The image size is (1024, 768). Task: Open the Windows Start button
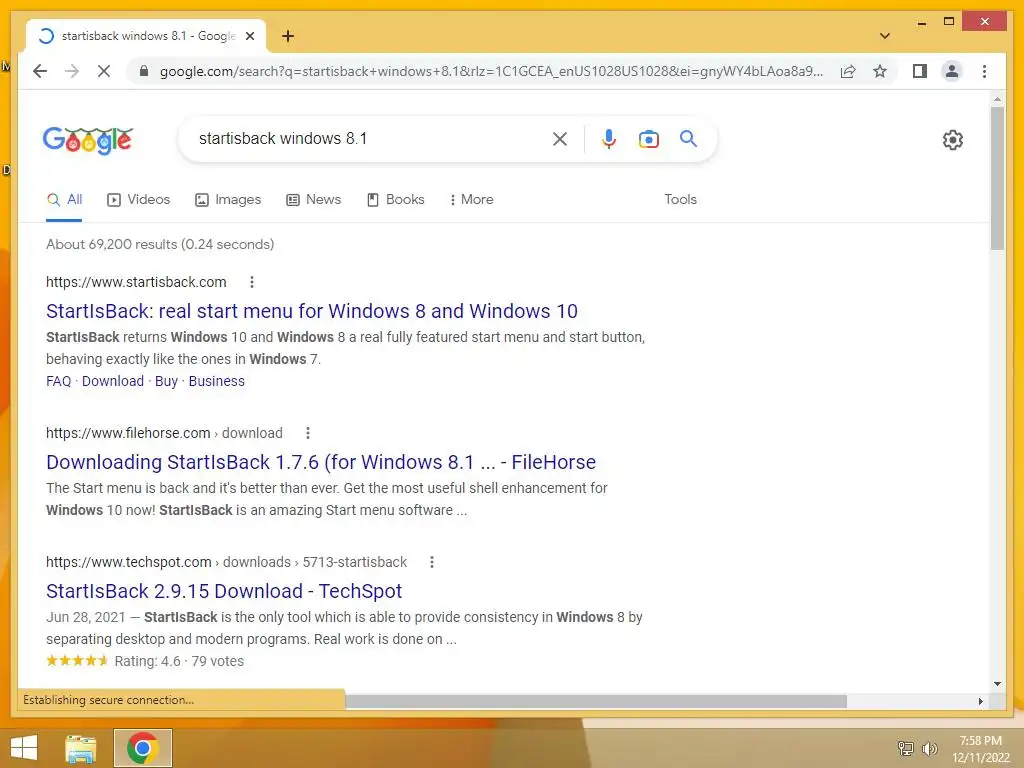[24, 748]
